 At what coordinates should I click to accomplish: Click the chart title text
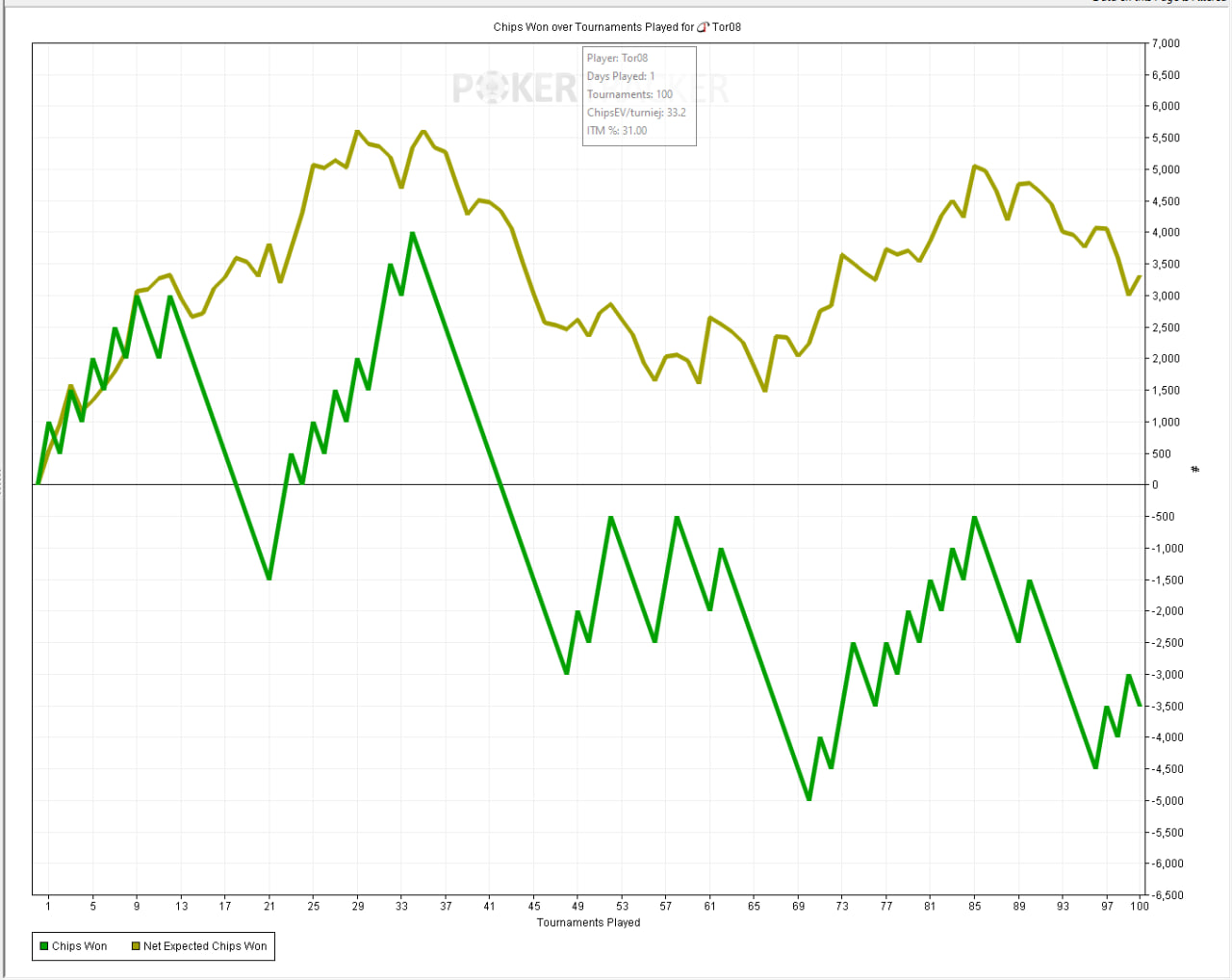coord(593,27)
